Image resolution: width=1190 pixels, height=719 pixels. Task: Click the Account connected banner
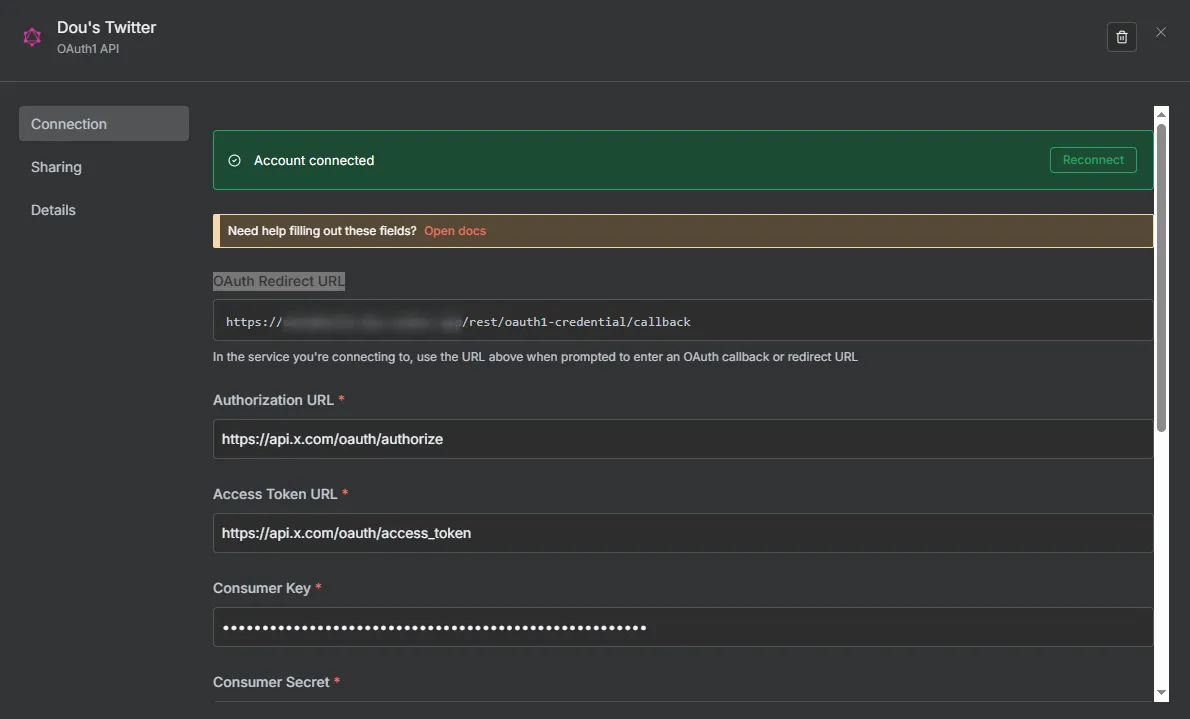600,160
